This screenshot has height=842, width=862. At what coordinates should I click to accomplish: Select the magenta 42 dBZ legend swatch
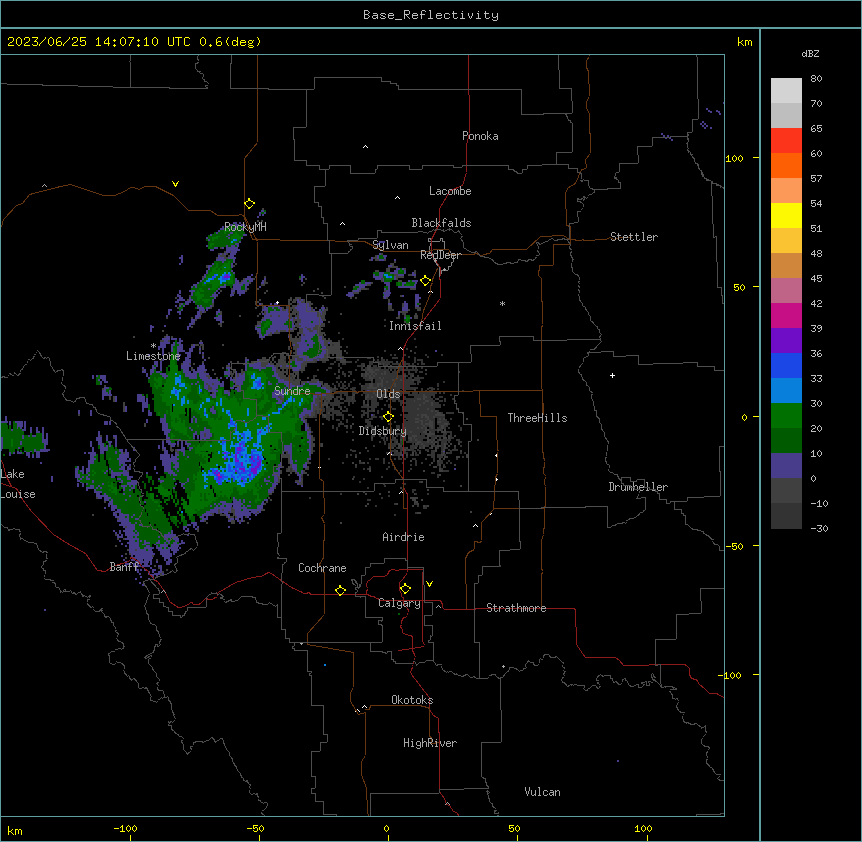click(786, 315)
